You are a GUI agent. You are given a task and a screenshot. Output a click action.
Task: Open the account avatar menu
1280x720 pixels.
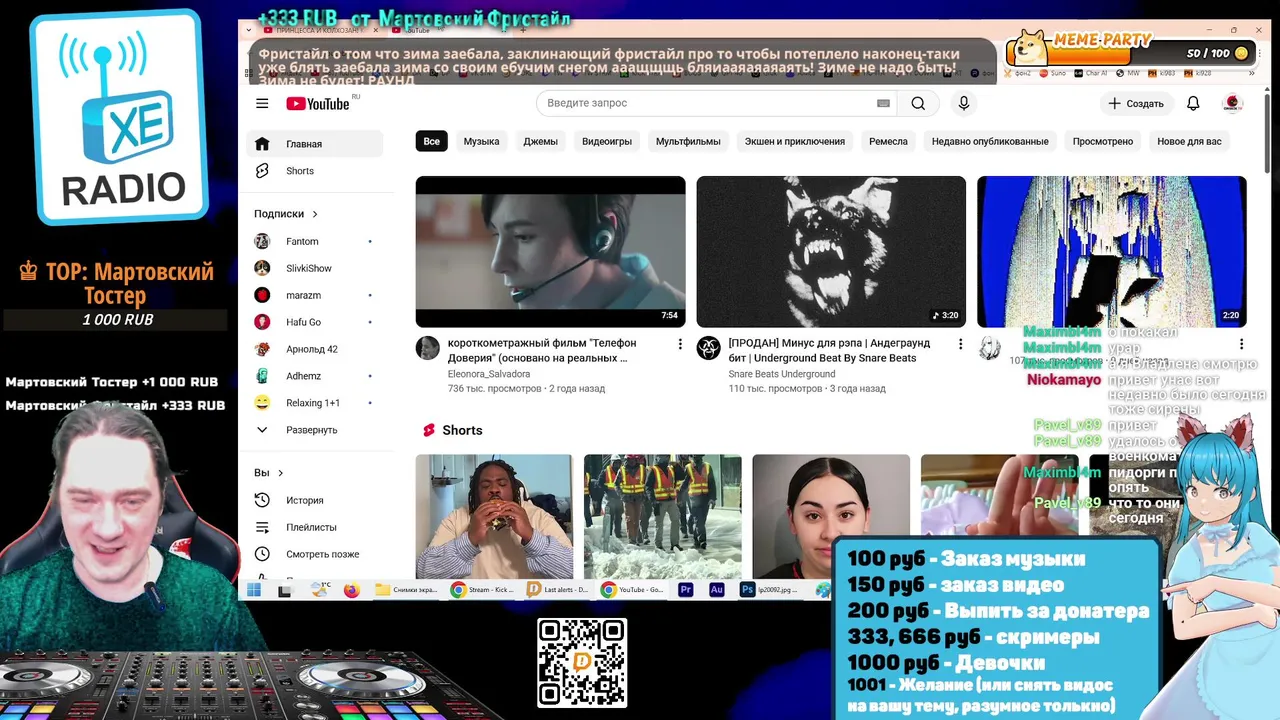point(1232,103)
